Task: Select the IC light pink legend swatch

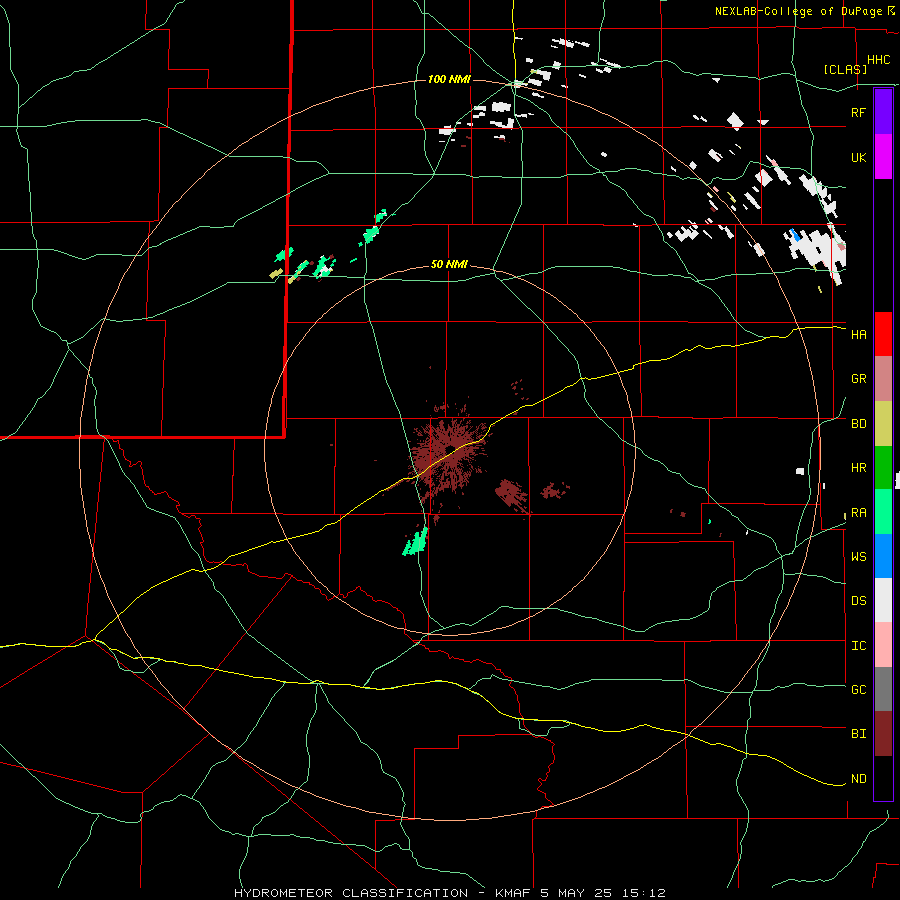Action: pyautogui.click(x=883, y=645)
